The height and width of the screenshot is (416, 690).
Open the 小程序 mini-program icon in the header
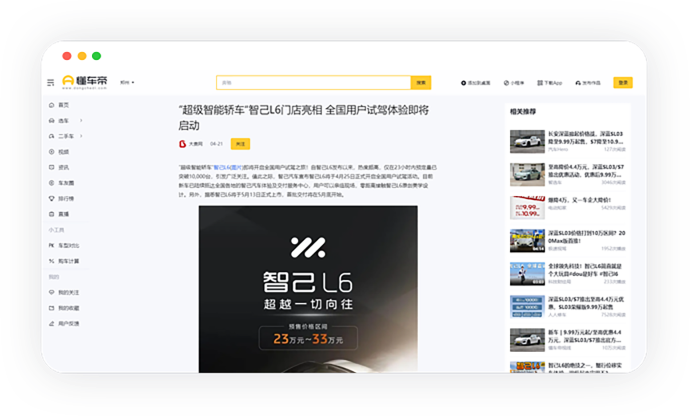coord(506,83)
